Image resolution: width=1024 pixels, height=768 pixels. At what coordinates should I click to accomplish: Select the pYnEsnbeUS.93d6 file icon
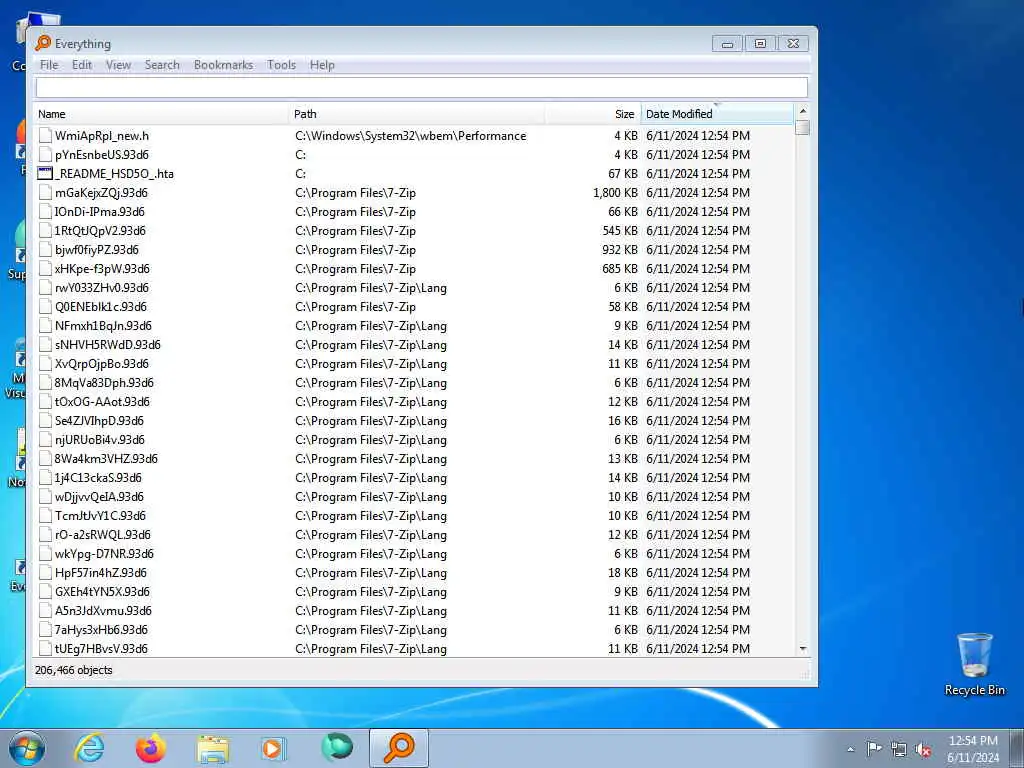(44, 155)
